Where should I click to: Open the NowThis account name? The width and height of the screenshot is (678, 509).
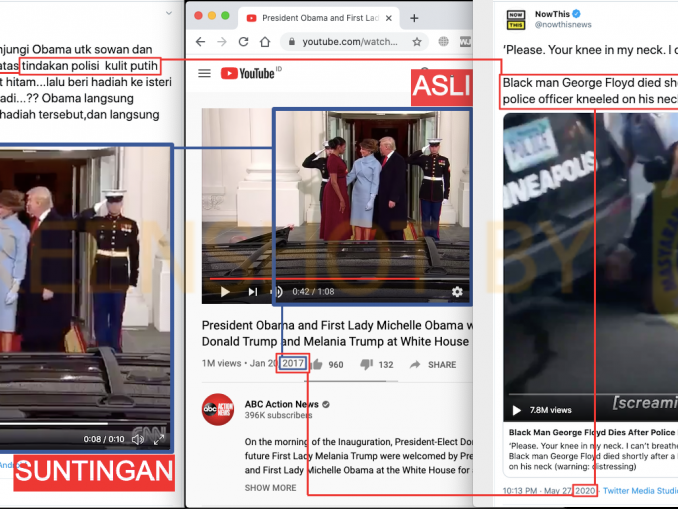point(552,14)
